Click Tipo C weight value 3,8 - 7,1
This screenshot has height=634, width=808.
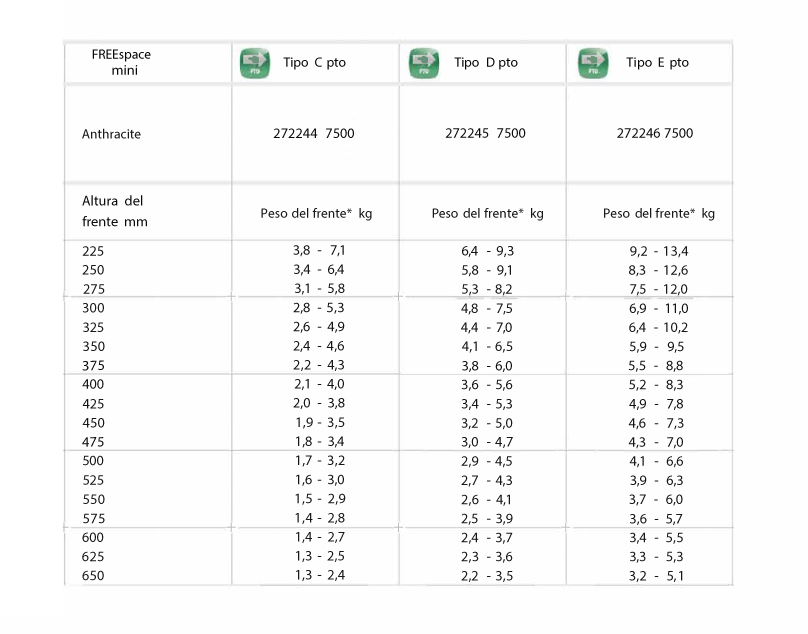316,250
